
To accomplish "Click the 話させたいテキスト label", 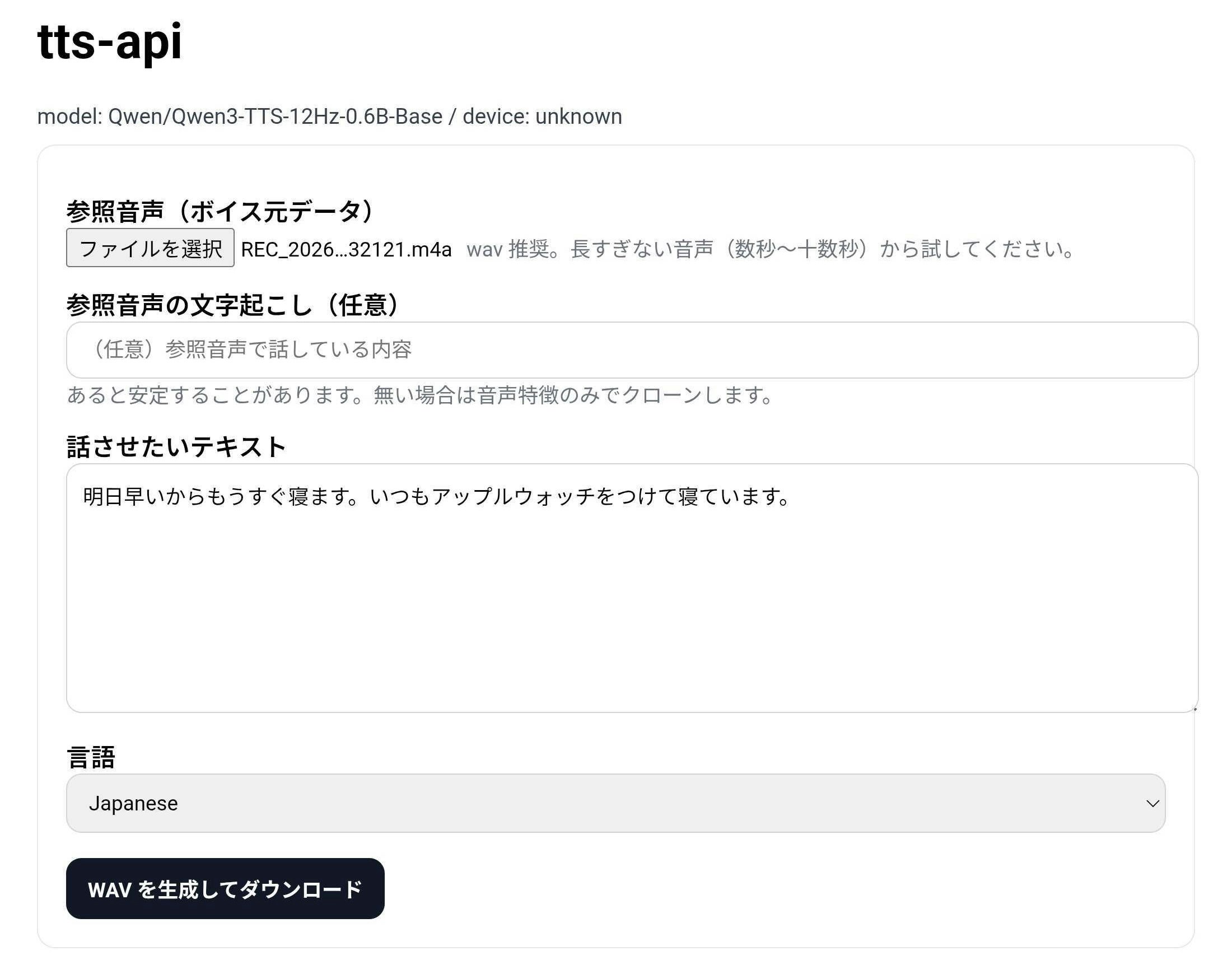I will 176,447.
